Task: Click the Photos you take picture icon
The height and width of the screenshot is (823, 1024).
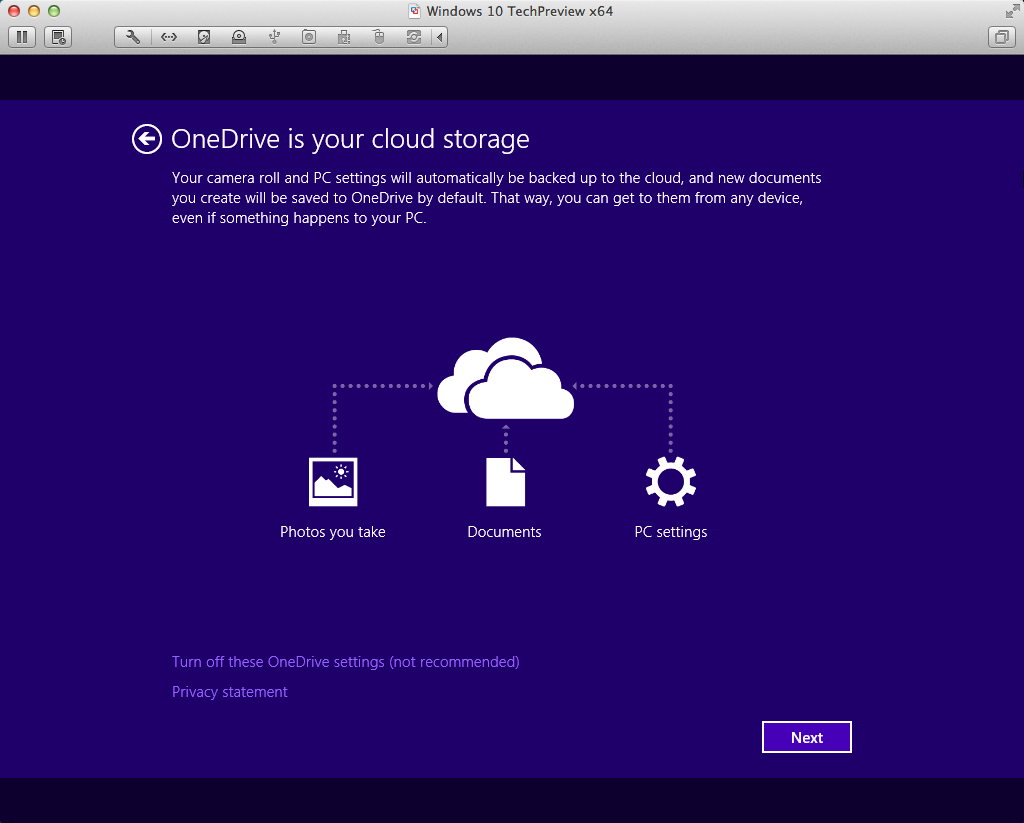Action: [x=333, y=482]
